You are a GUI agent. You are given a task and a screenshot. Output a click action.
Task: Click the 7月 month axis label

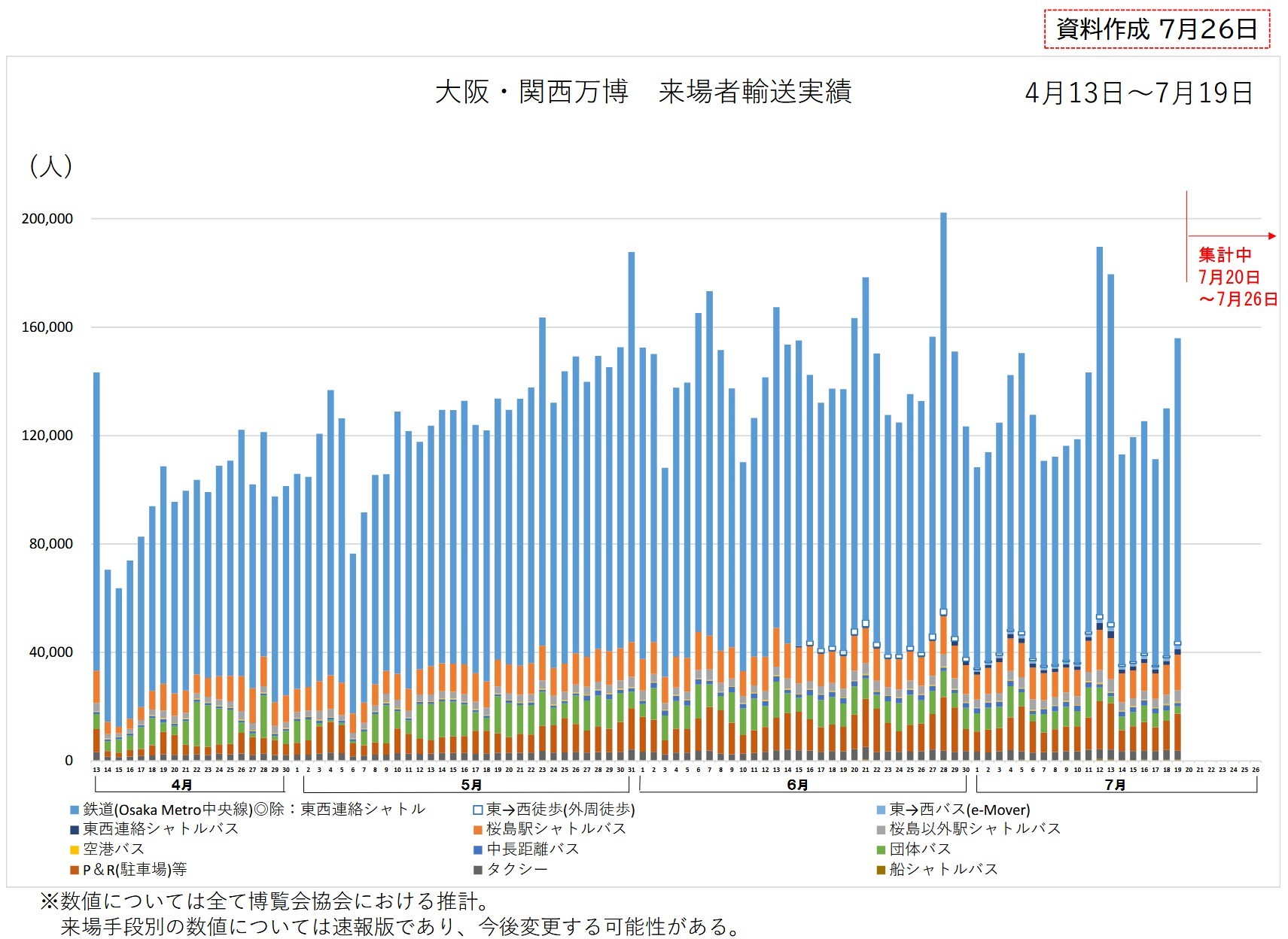point(1115,785)
